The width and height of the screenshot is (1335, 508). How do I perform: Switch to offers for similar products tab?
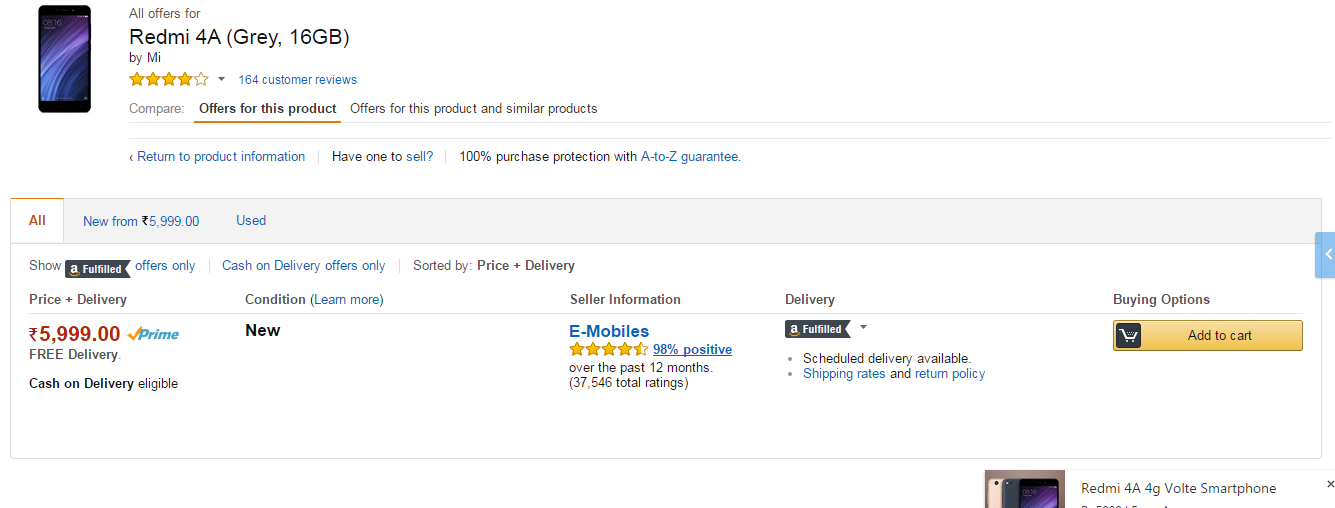(x=473, y=108)
